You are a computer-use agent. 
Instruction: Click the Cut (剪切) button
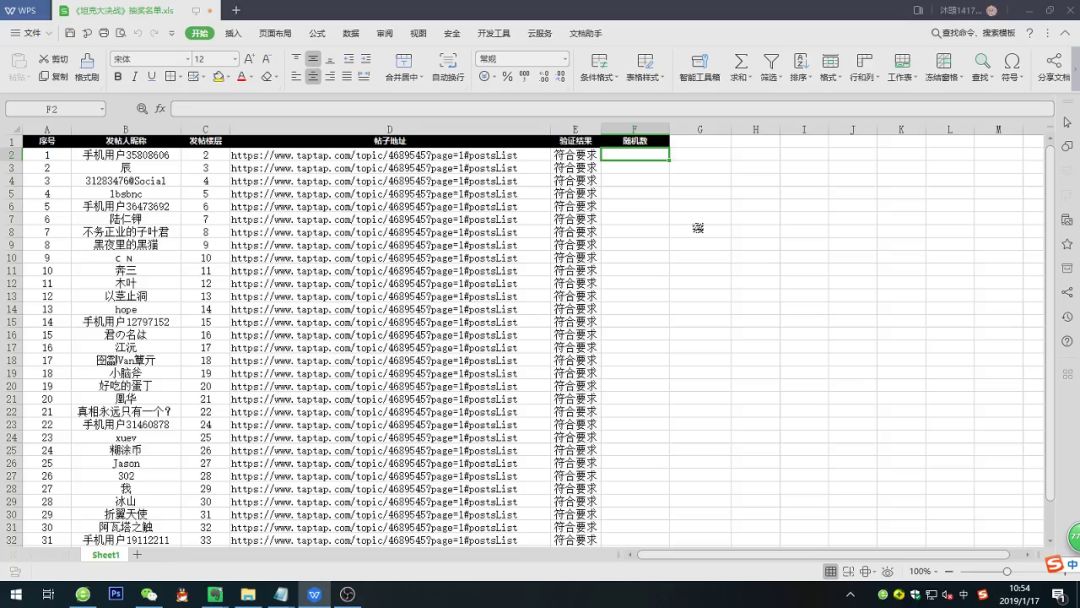point(53,59)
